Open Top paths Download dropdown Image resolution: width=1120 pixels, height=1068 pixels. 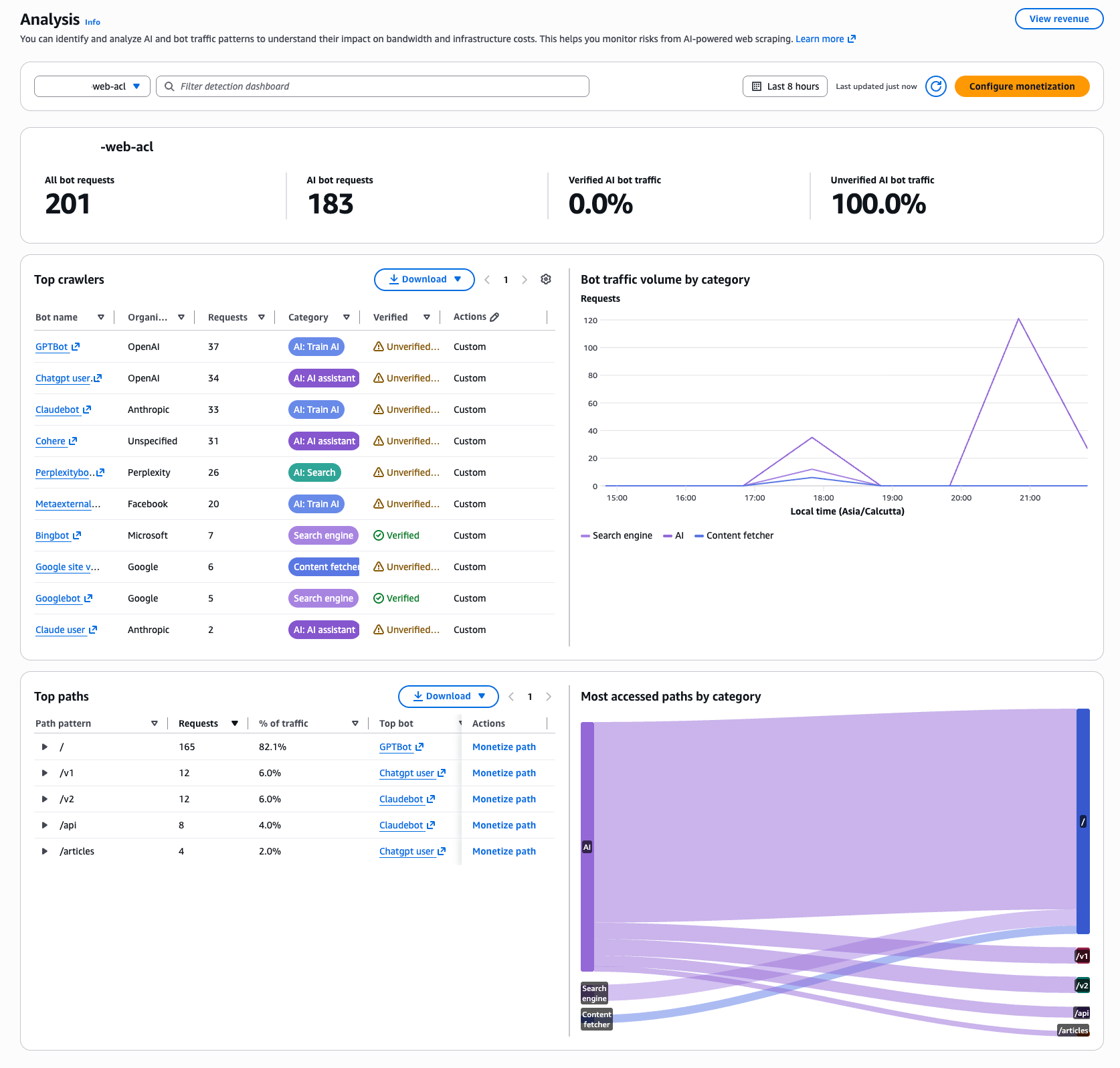[448, 697]
